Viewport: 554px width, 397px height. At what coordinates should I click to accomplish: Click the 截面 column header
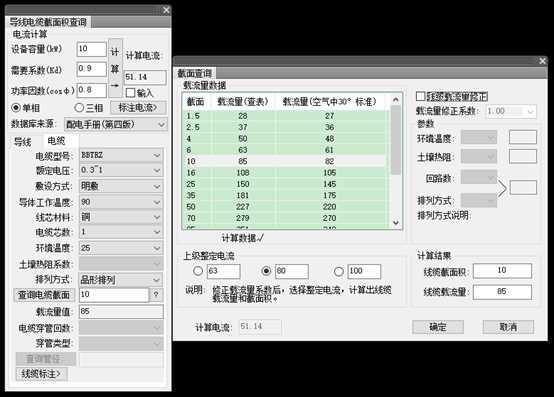(196, 102)
